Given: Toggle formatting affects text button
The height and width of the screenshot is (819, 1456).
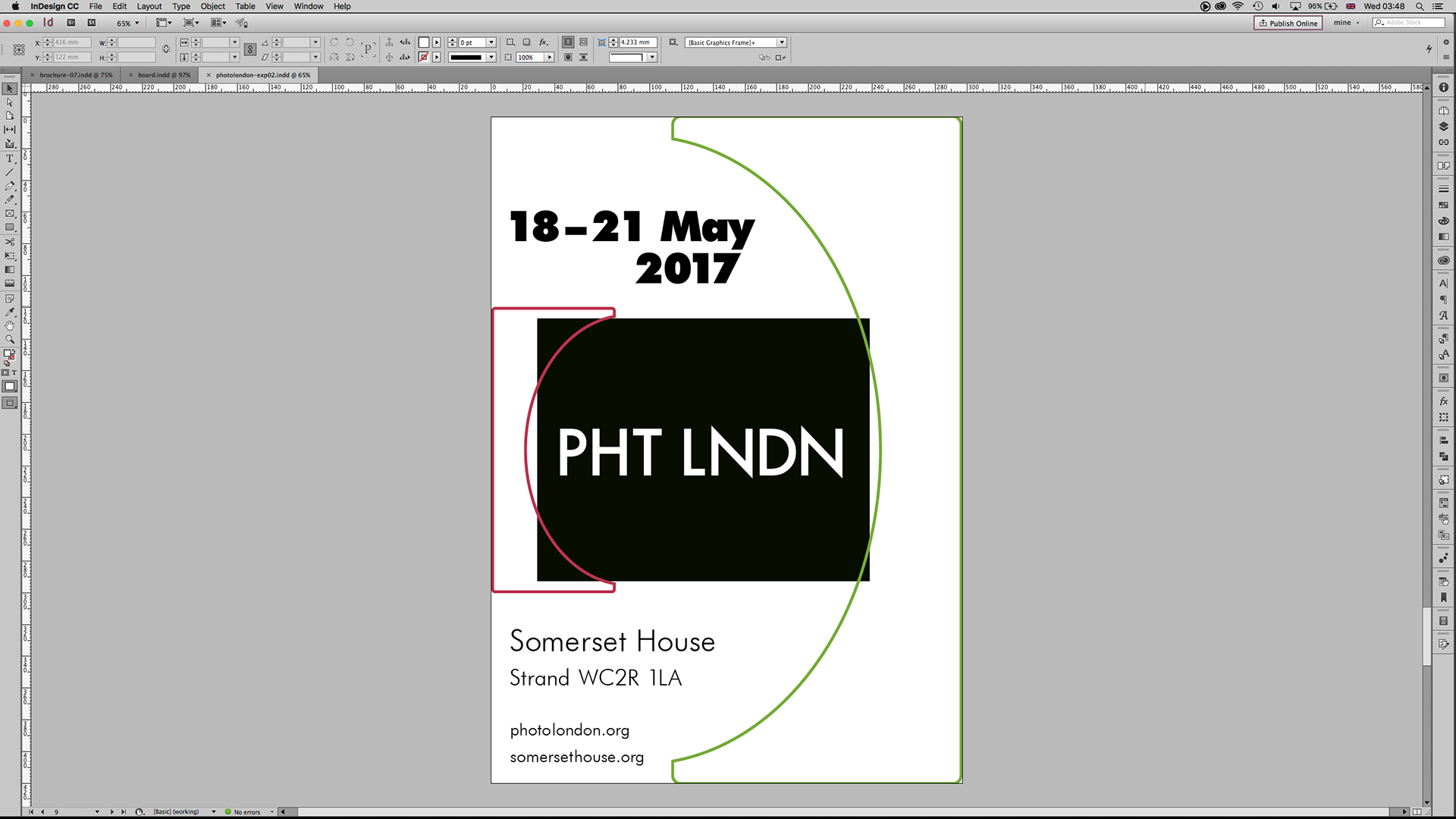Looking at the screenshot, I should point(14,372).
